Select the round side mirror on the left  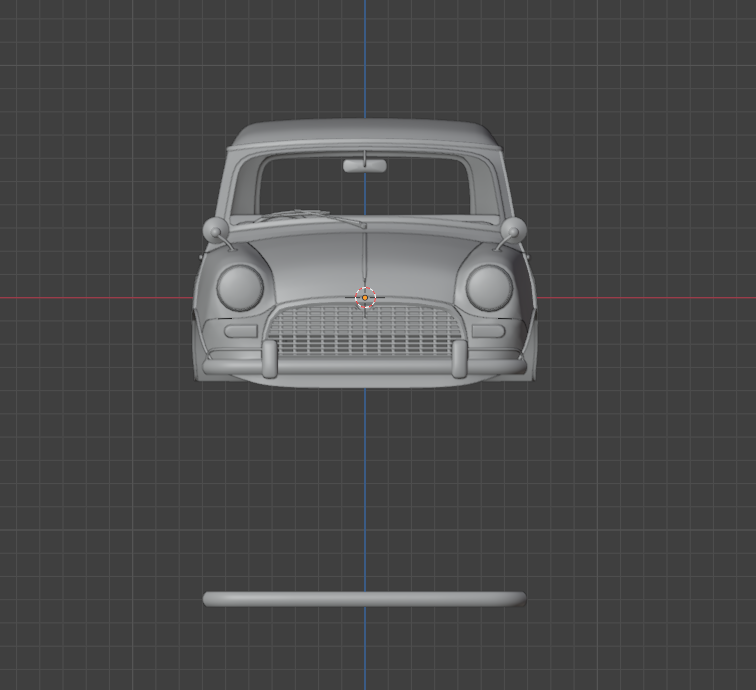point(214,231)
